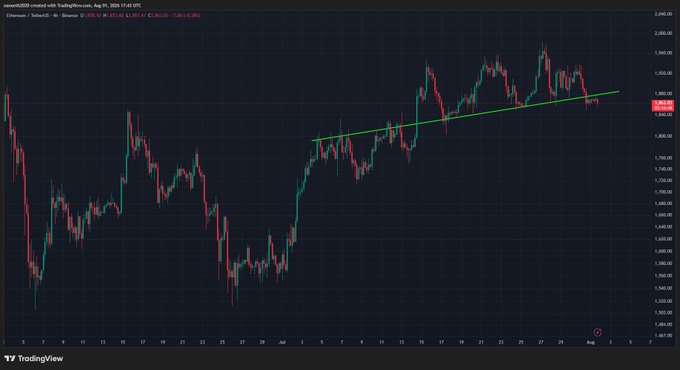
Task: Click the 'Aug' label on the time axis
Action: coord(590,342)
